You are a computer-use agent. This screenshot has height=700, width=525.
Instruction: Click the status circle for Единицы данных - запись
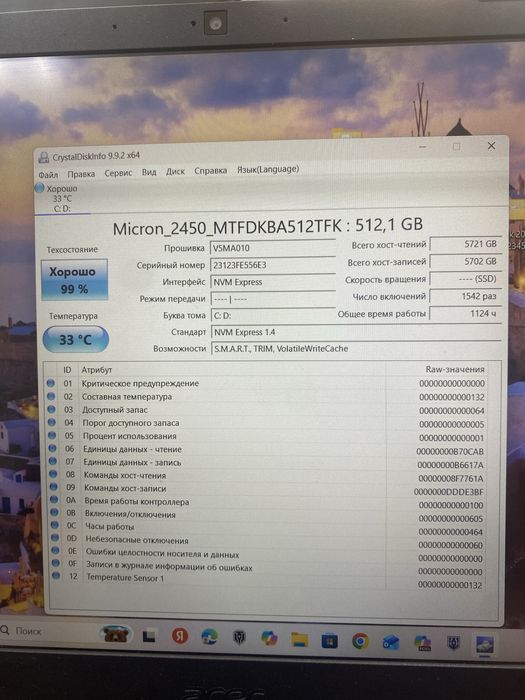tap(53, 461)
